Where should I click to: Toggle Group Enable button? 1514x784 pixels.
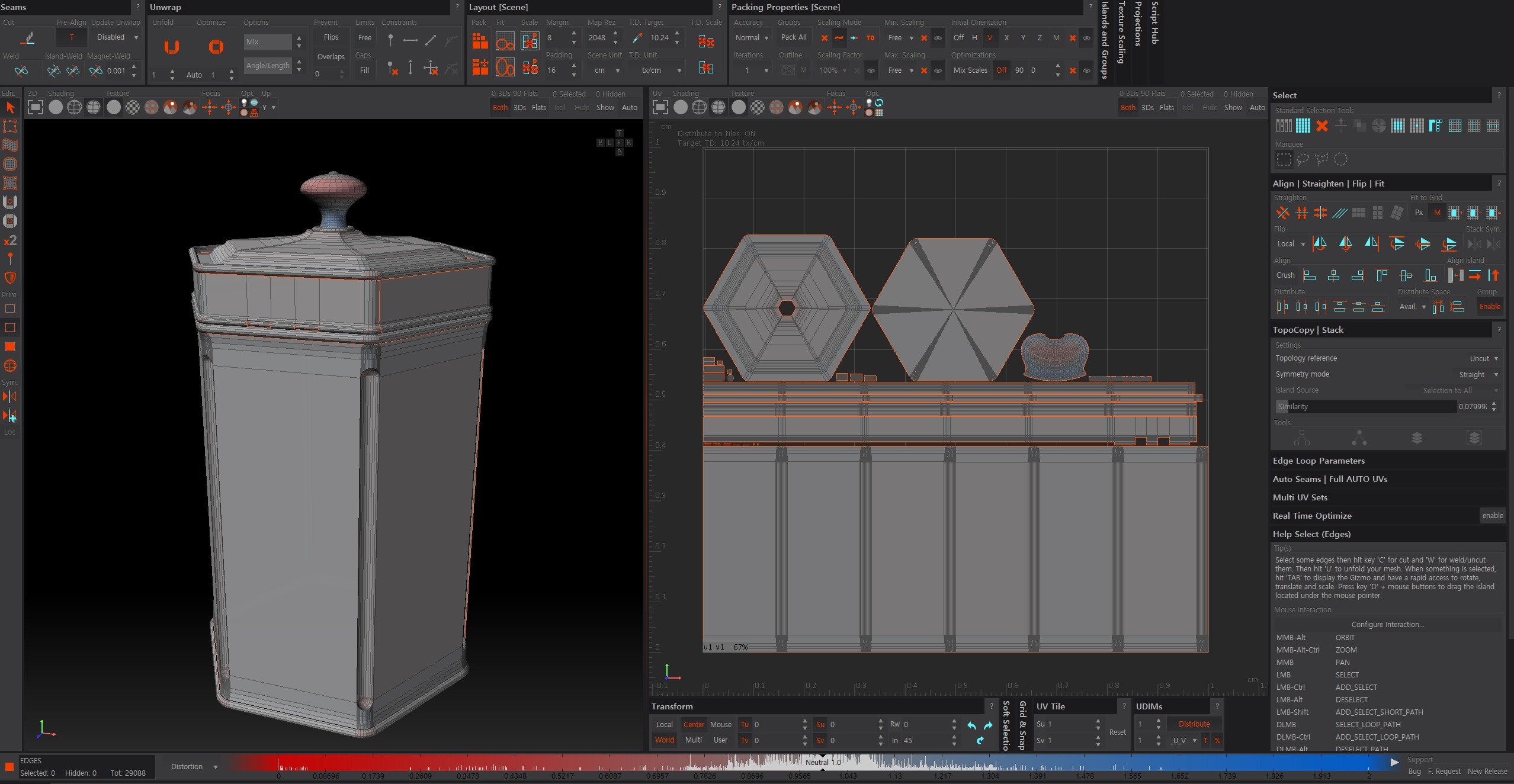coord(1490,307)
